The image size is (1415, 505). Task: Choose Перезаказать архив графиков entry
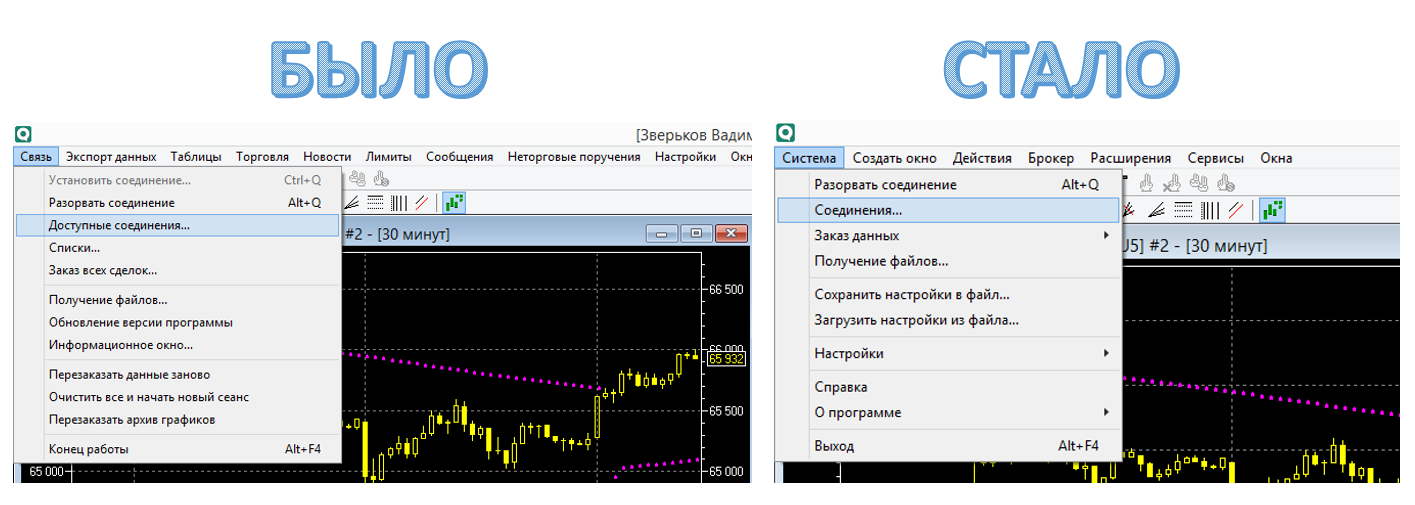point(178,419)
